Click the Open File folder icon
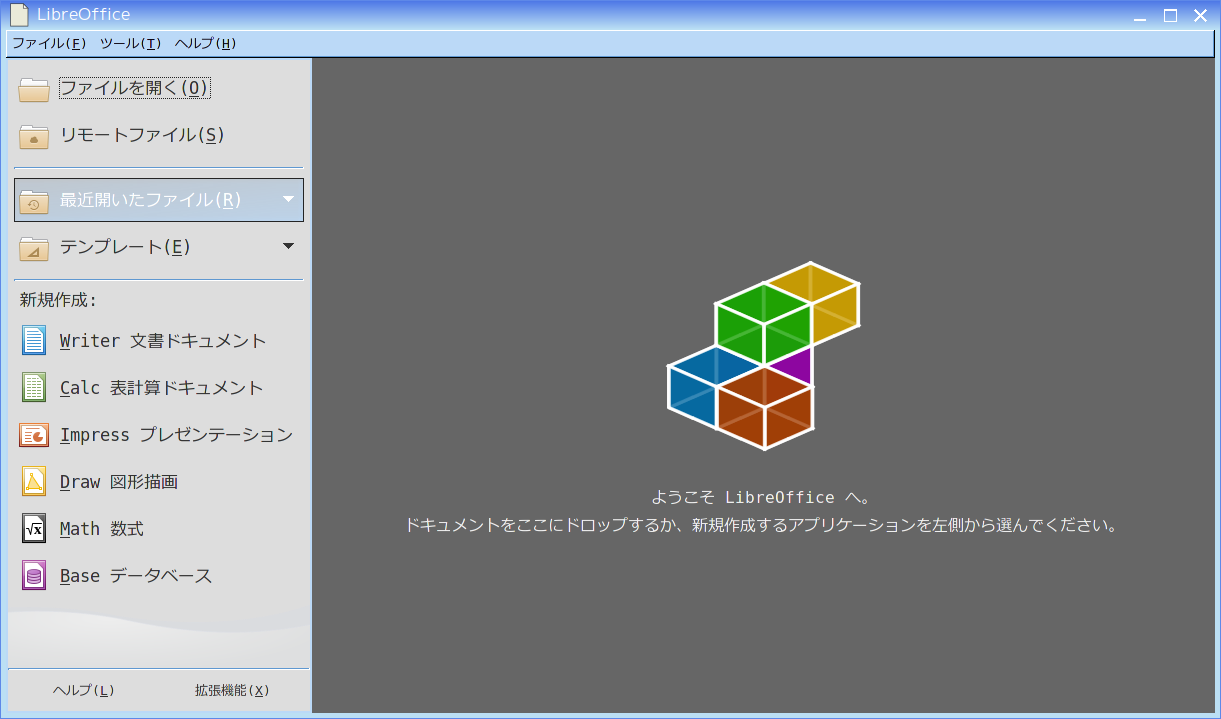Viewport: 1221px width, 719px height. point(34,89)
